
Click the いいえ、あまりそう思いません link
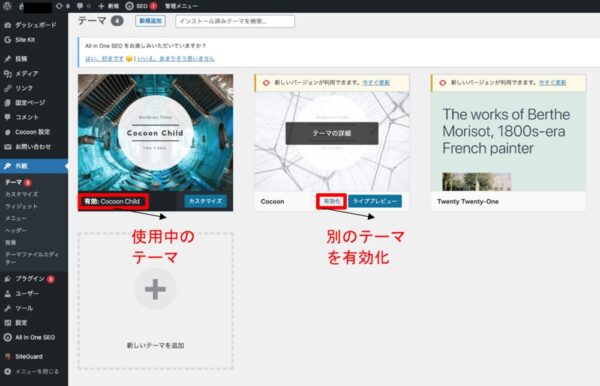coord(176,59)
